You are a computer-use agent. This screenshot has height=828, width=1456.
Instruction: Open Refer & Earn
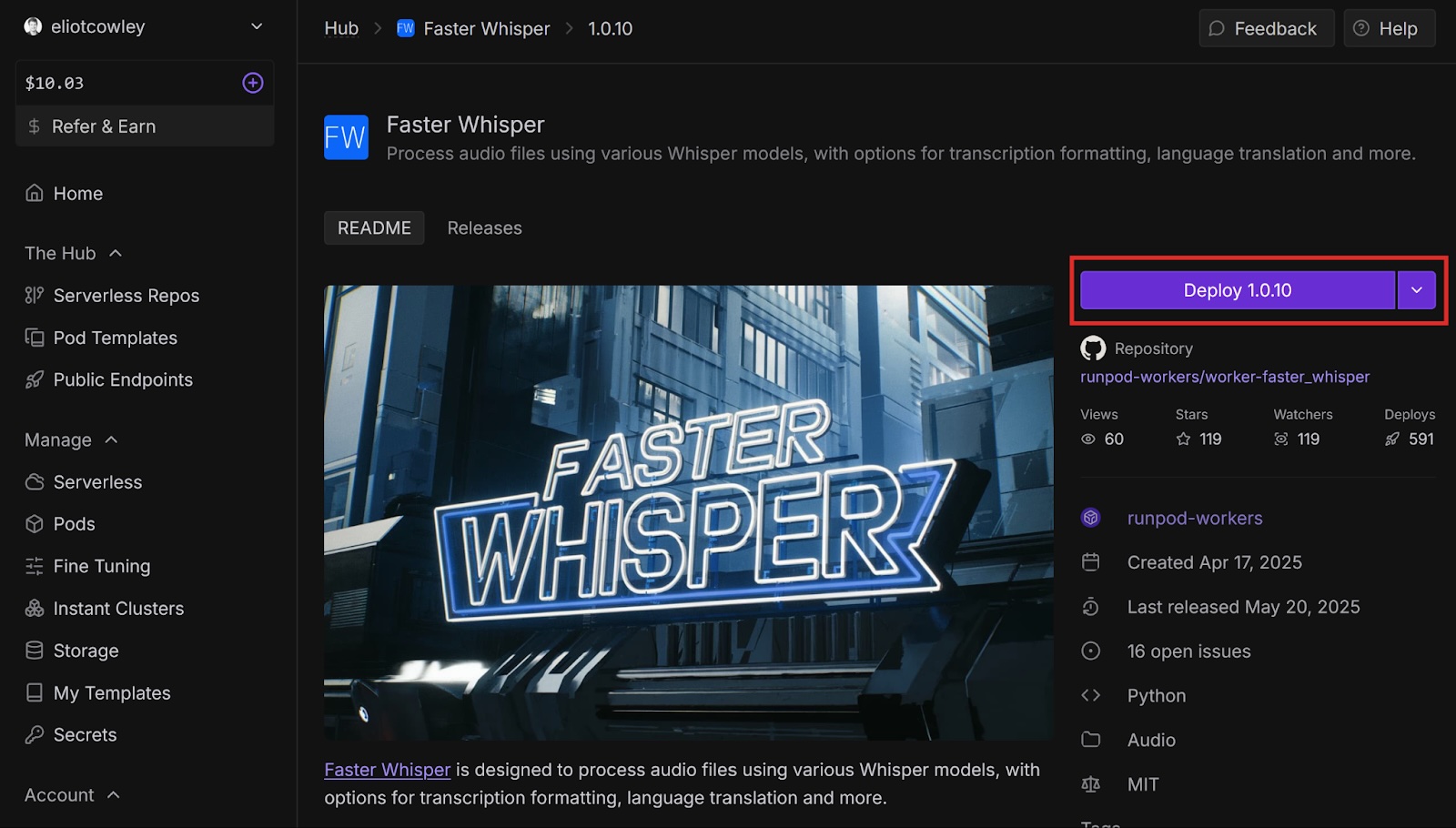click(x=145, y=126)
